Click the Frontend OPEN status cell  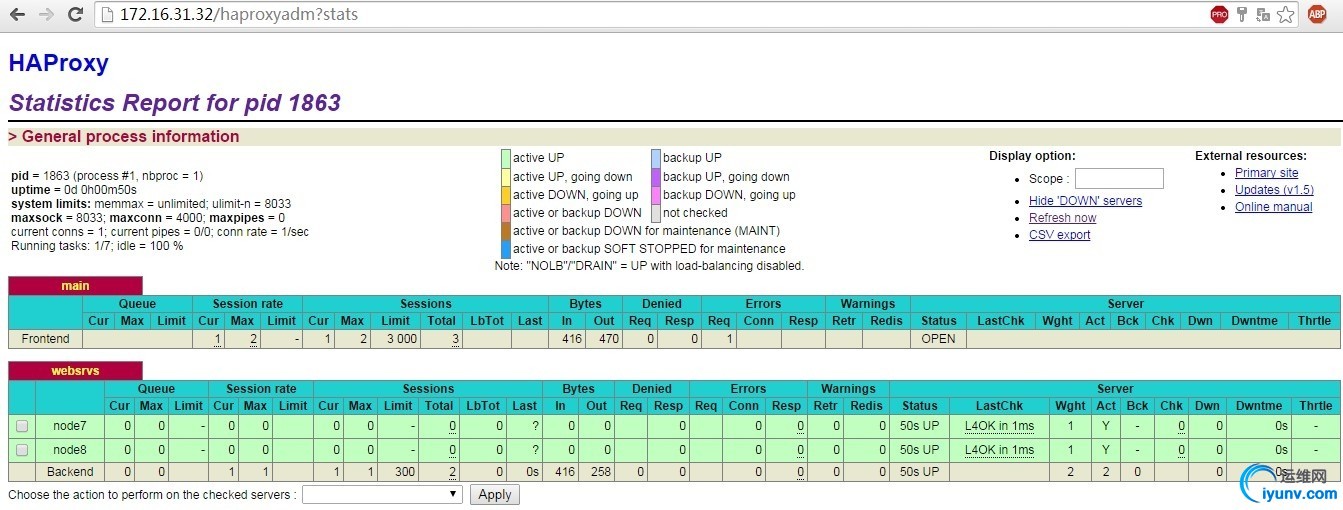tap(938, 339)
